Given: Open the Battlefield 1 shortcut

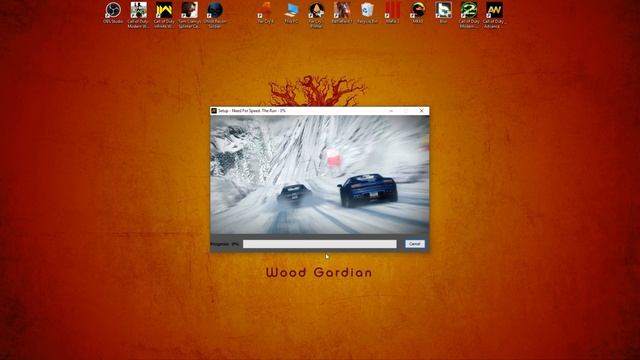Looking at the screenshot, I should (x=342, y=13).
